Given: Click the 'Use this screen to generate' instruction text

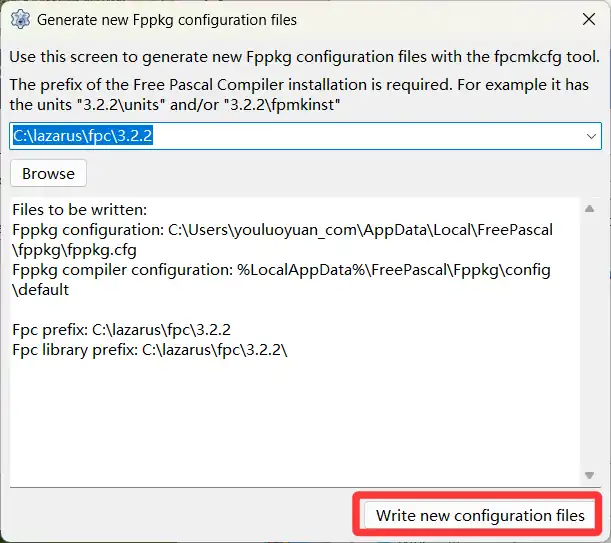Looking at the screenshot, I should 304,57.
